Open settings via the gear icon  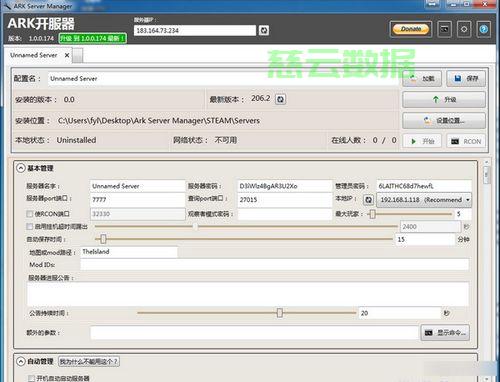point(464,29)
